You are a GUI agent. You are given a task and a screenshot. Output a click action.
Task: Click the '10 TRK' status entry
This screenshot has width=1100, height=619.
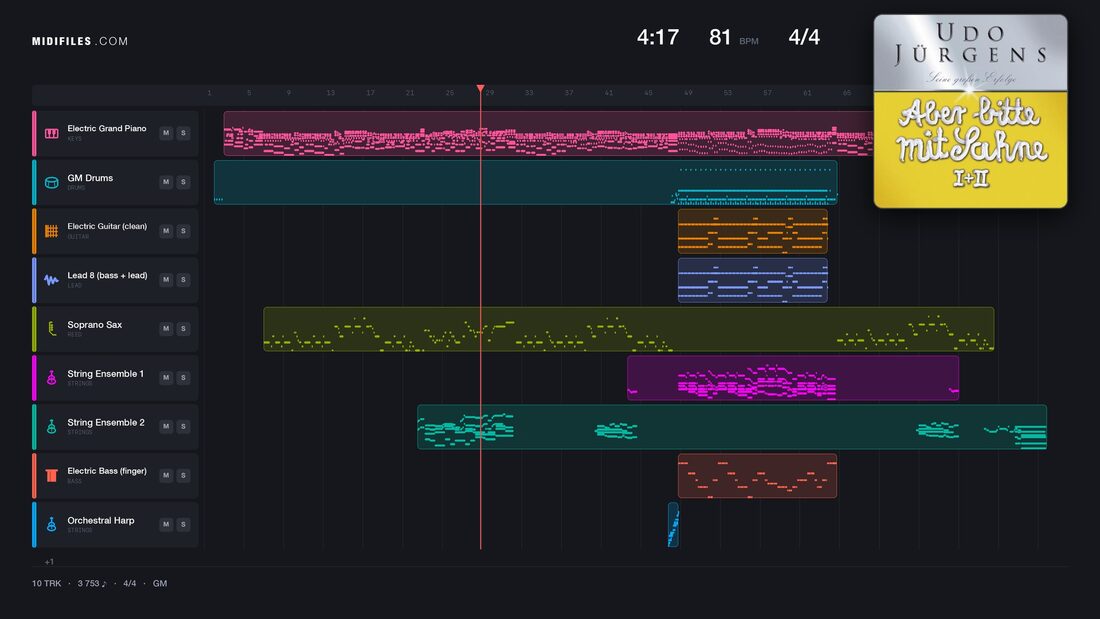pyautogui.click(x=46, y=583)
